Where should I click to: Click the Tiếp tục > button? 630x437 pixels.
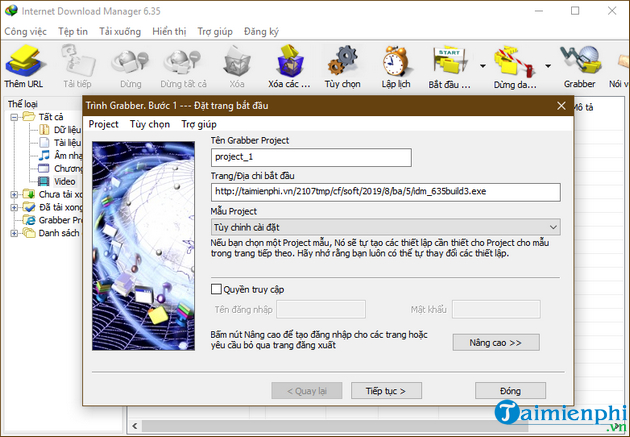pyautogui.click(x=386, y=391)
